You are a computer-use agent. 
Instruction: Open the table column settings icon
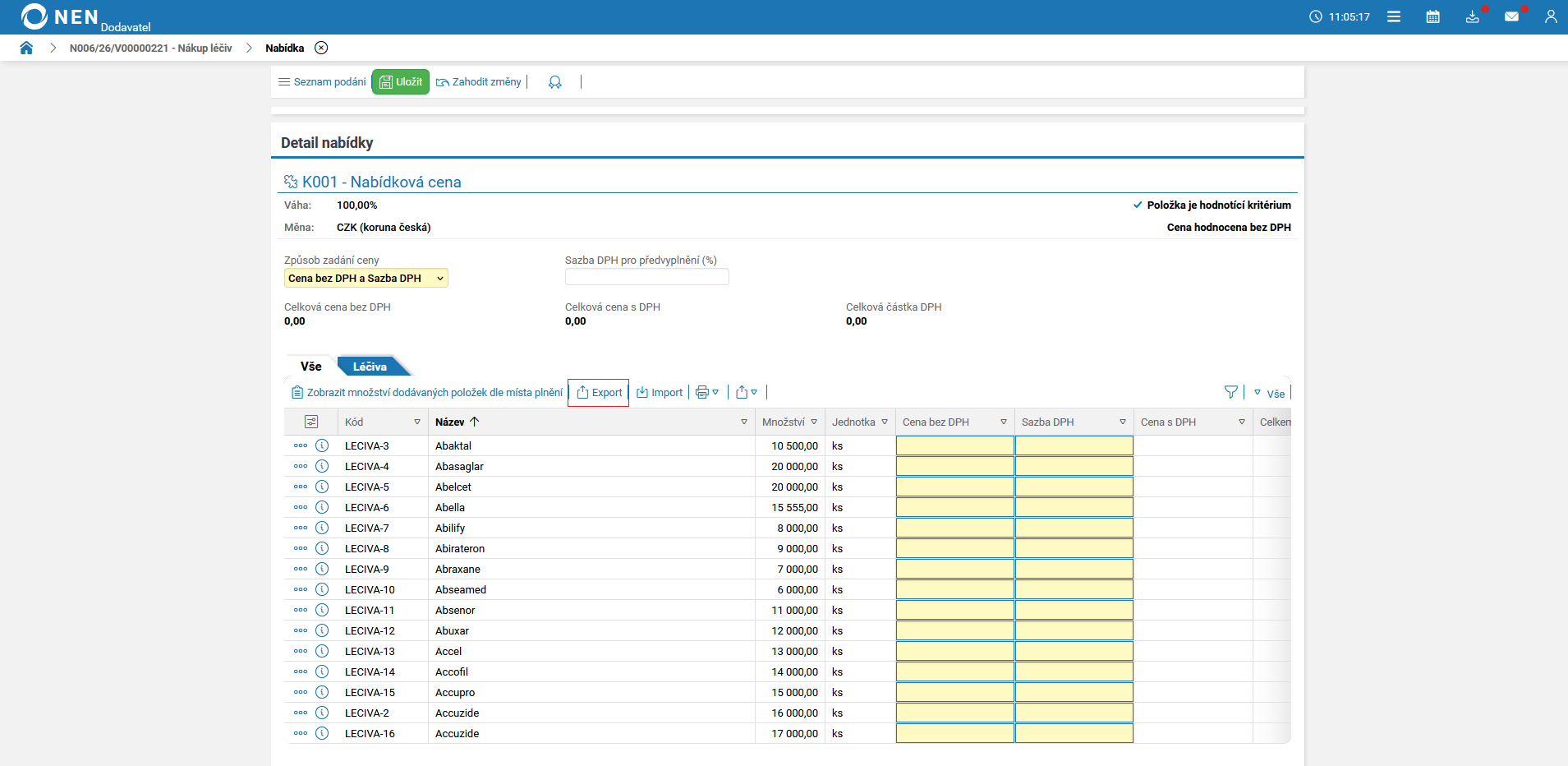[x=311, y=422]
